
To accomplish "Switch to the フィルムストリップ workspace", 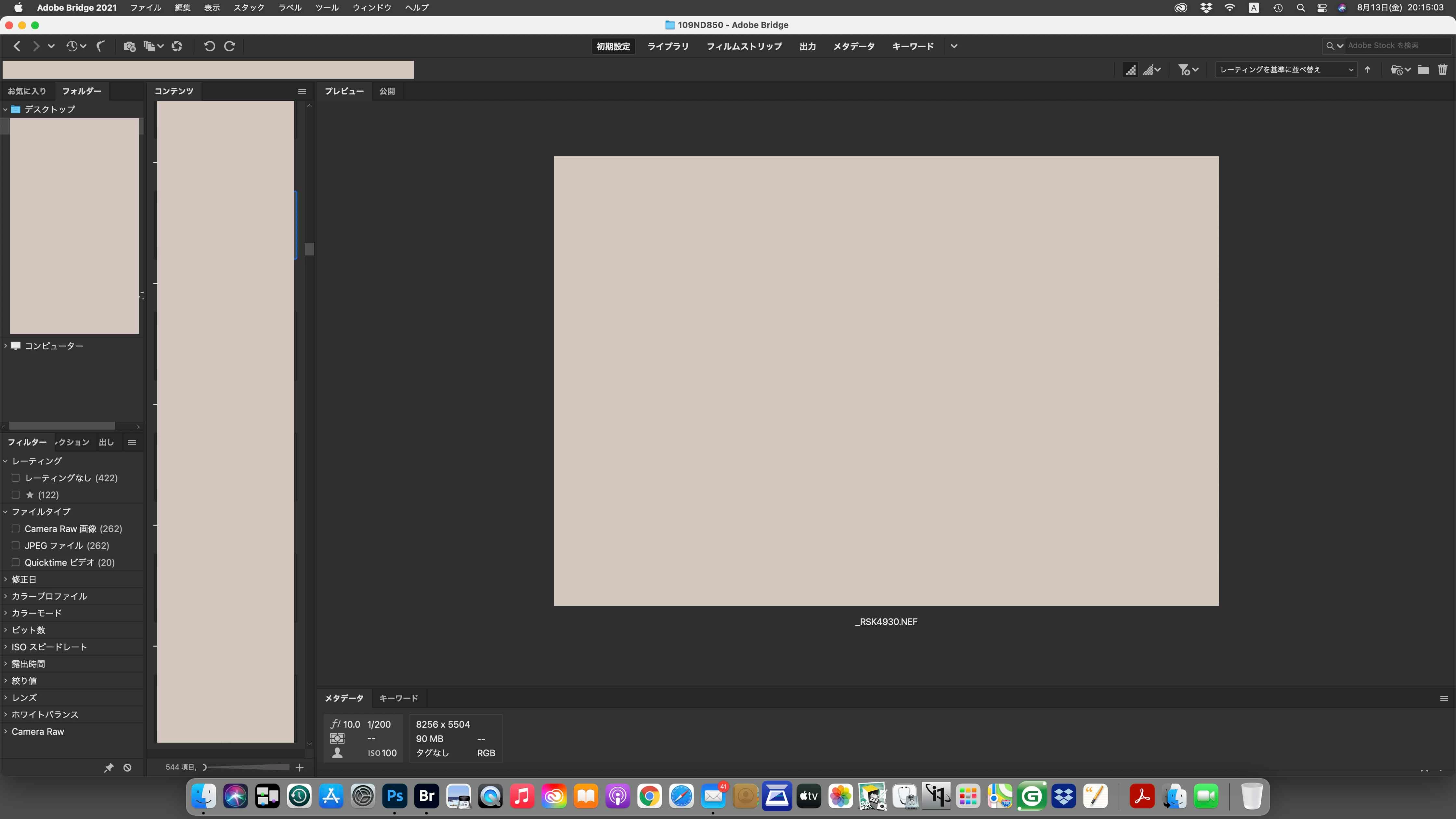I will [744, 46].
